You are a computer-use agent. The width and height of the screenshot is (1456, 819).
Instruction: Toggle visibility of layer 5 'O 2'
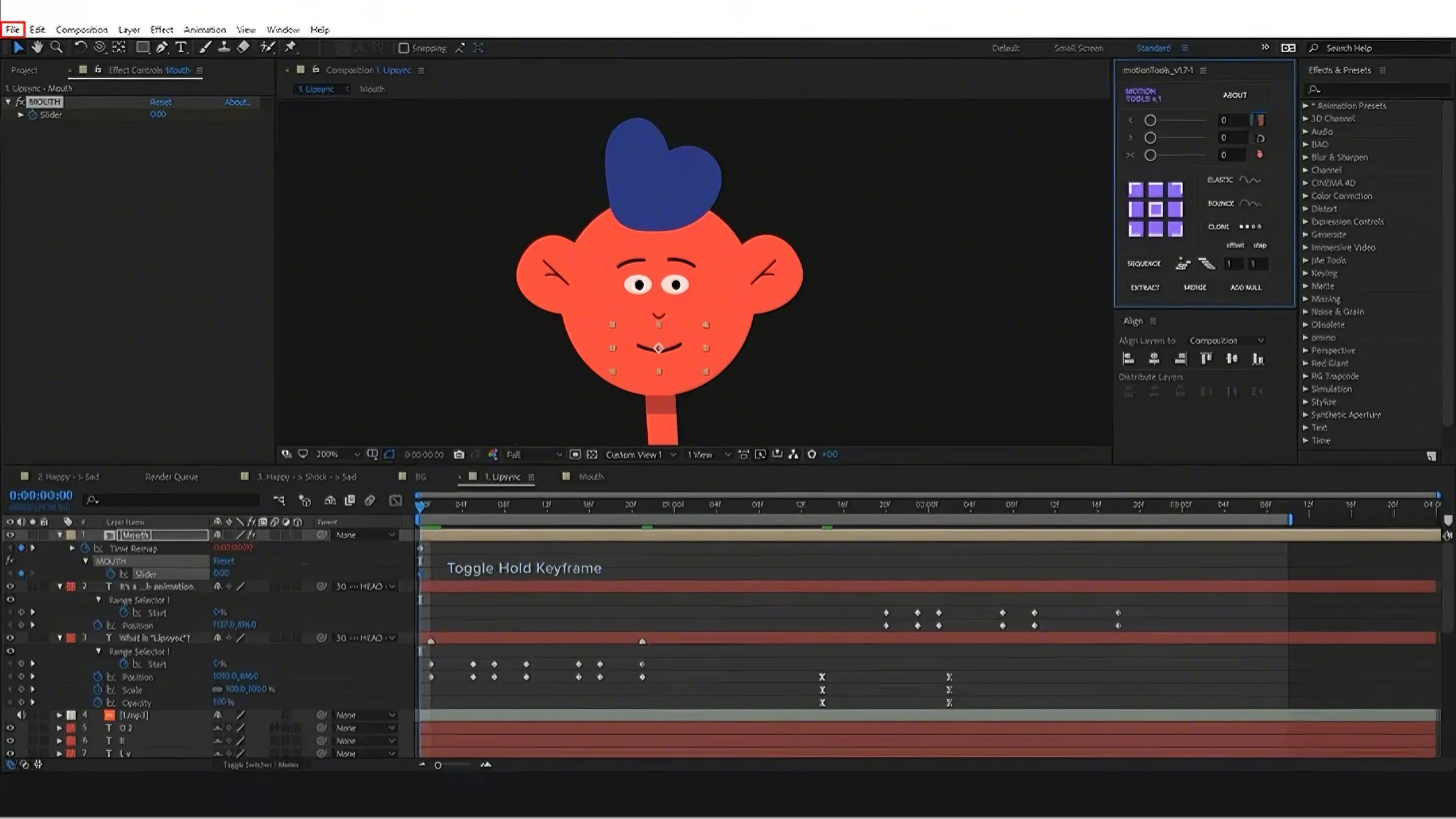point(10,728)
